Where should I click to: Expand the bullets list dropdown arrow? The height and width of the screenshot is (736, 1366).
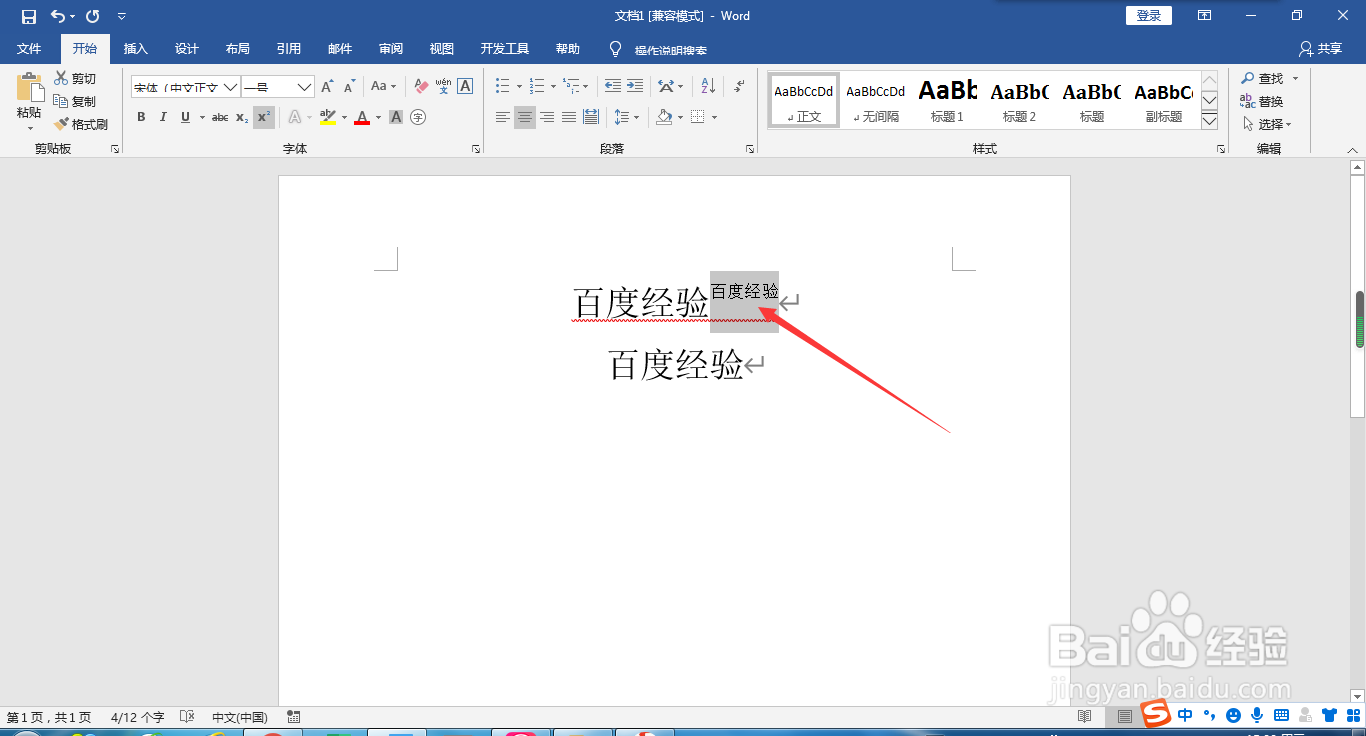click(x=519, y=87)
